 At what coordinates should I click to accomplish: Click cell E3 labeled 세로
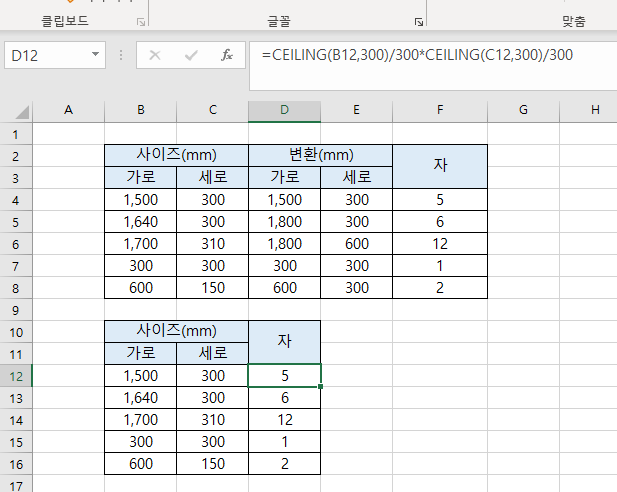click(357, 177)
